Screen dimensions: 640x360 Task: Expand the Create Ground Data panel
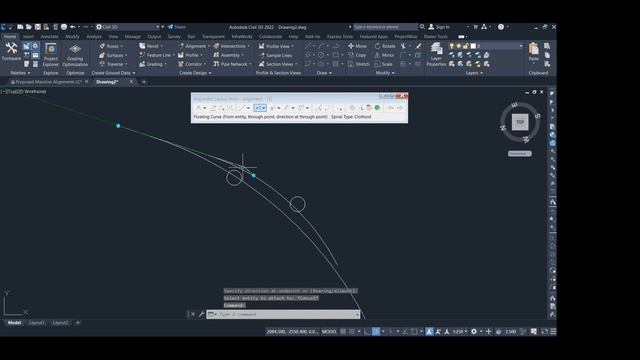tap(113, 73)
